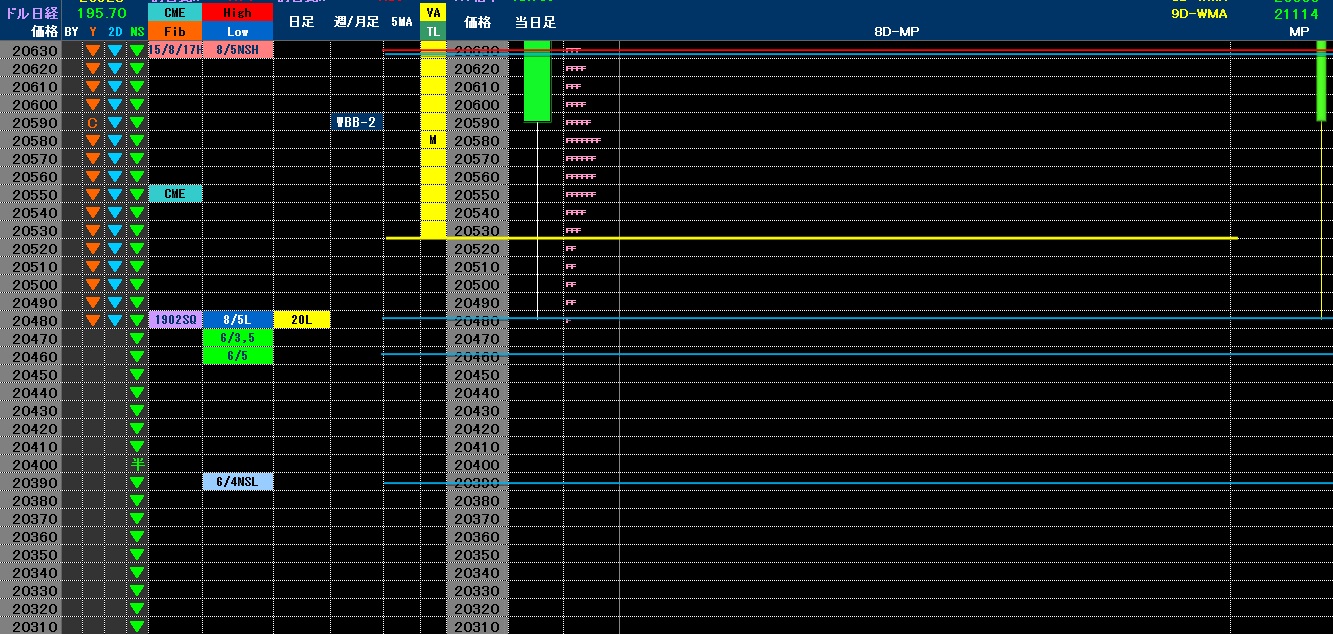
Task: Click the red High header cell
Action: [x=238, y=13]
